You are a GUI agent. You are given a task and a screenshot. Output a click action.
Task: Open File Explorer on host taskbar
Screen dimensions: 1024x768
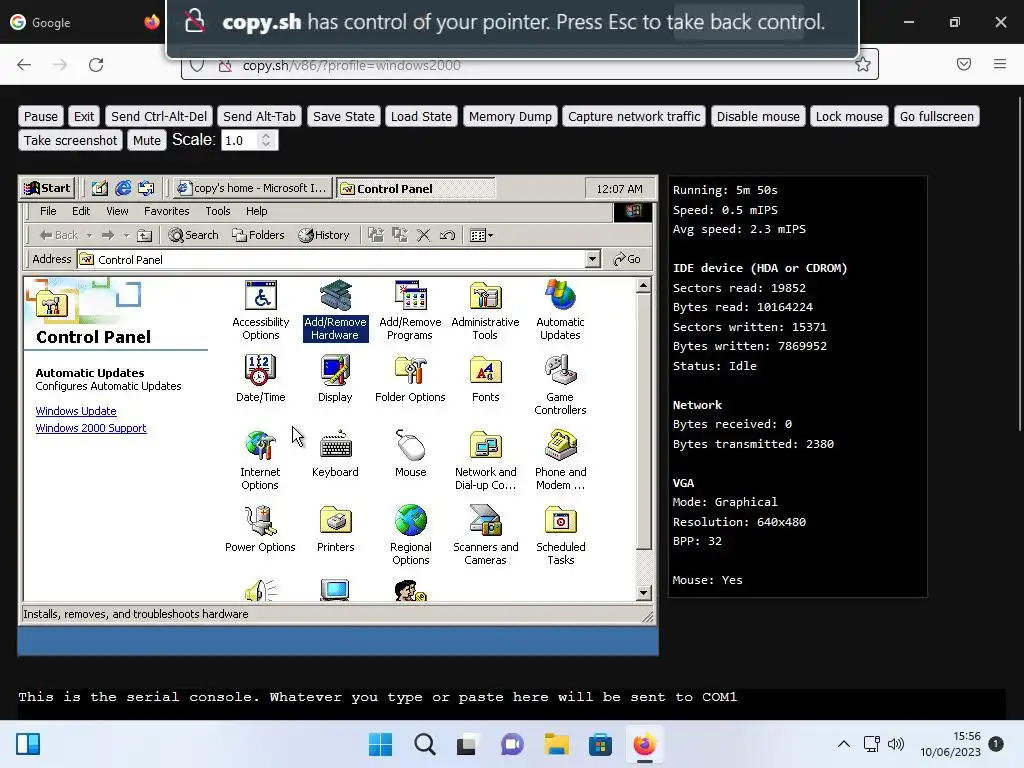point(556,744)
